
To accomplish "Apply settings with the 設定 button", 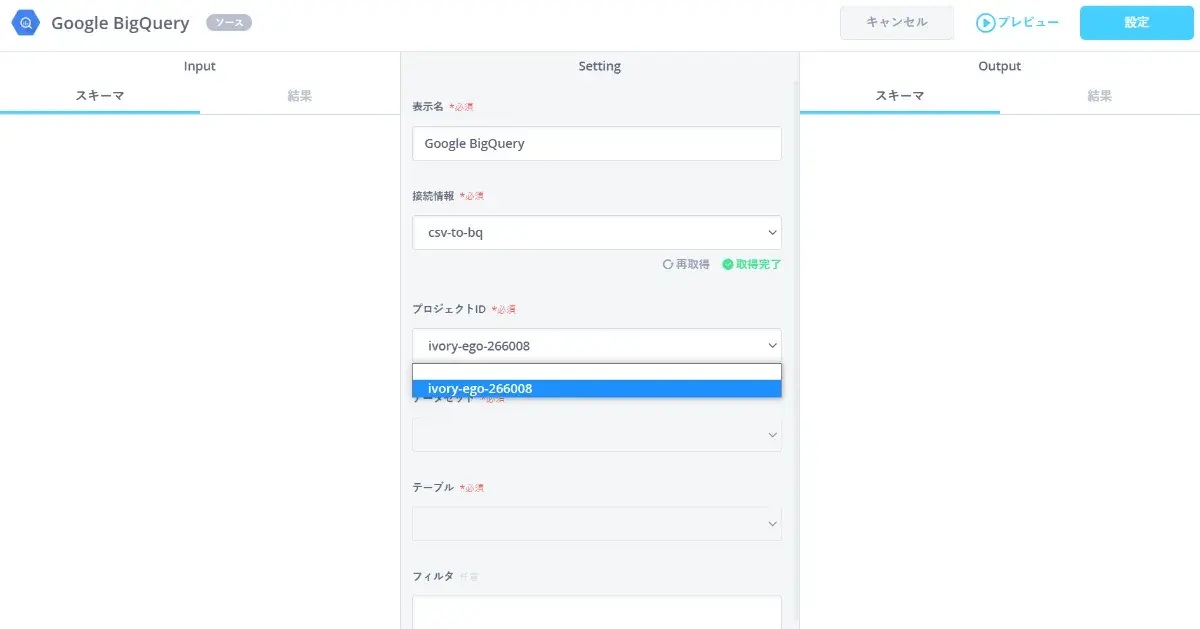I will [1137, 22].
